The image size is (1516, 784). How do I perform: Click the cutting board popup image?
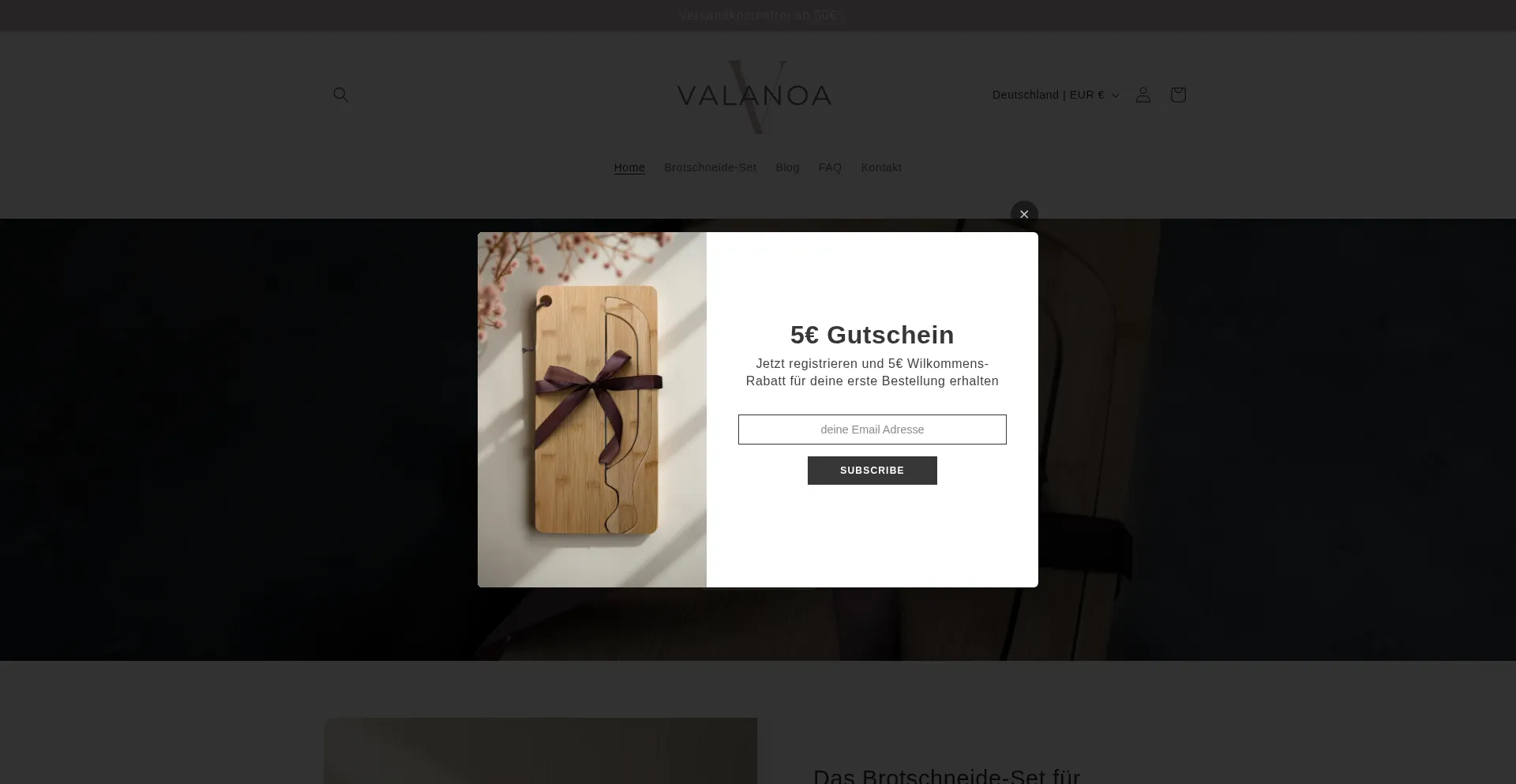[x=592, y=410]
